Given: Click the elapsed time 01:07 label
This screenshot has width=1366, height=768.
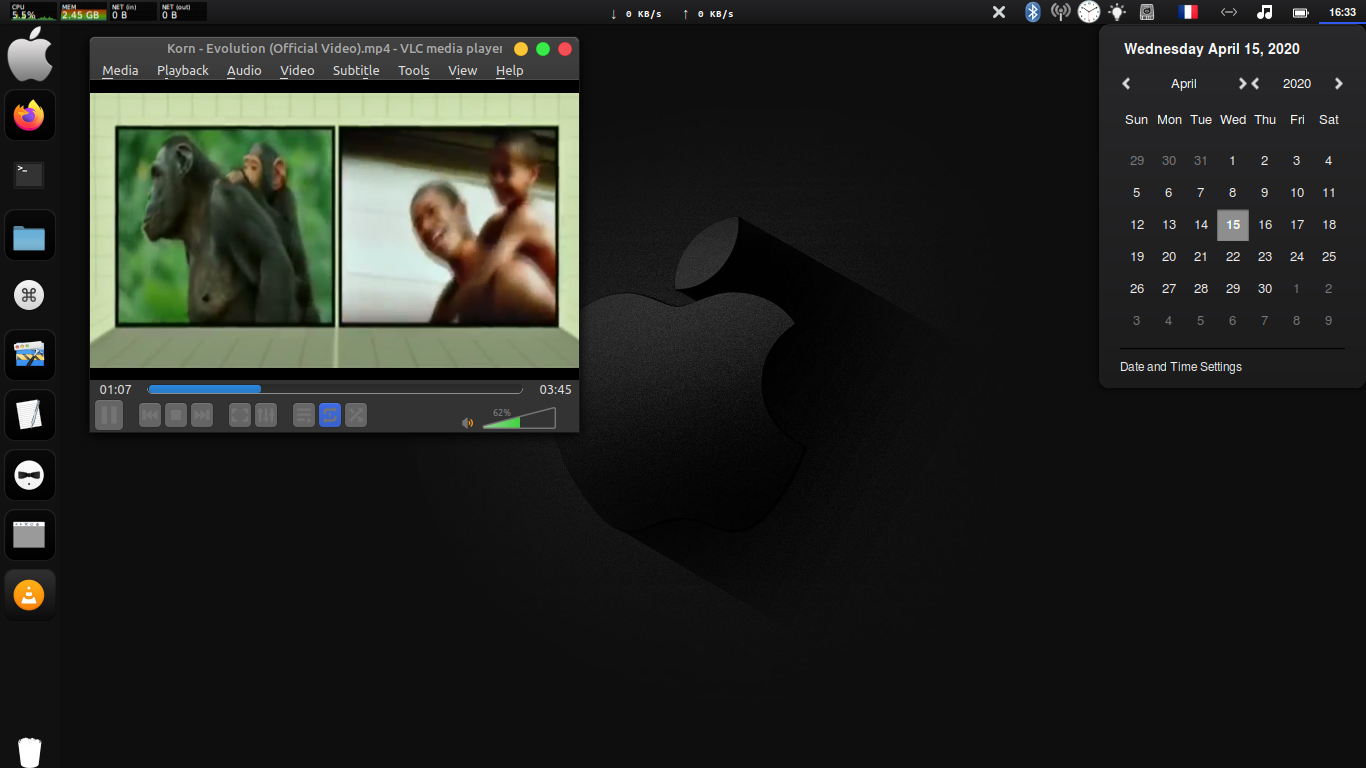Looking at the screenshot, I should 115,389.
